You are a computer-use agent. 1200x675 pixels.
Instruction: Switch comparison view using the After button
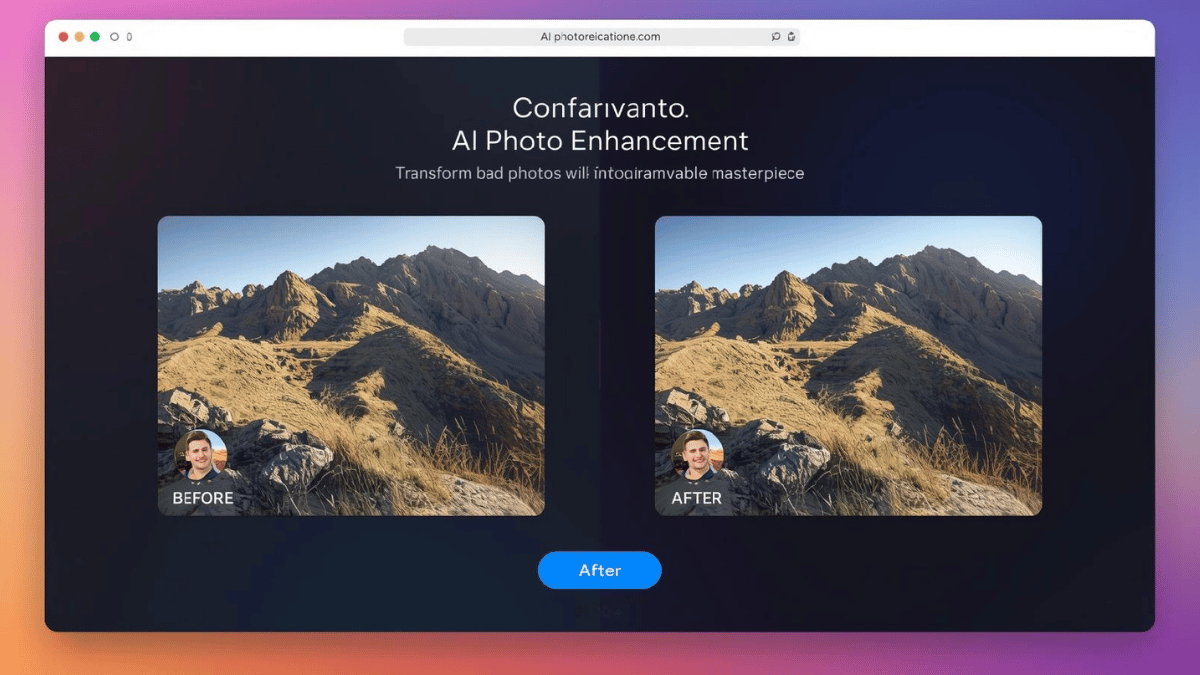point(600,570)
